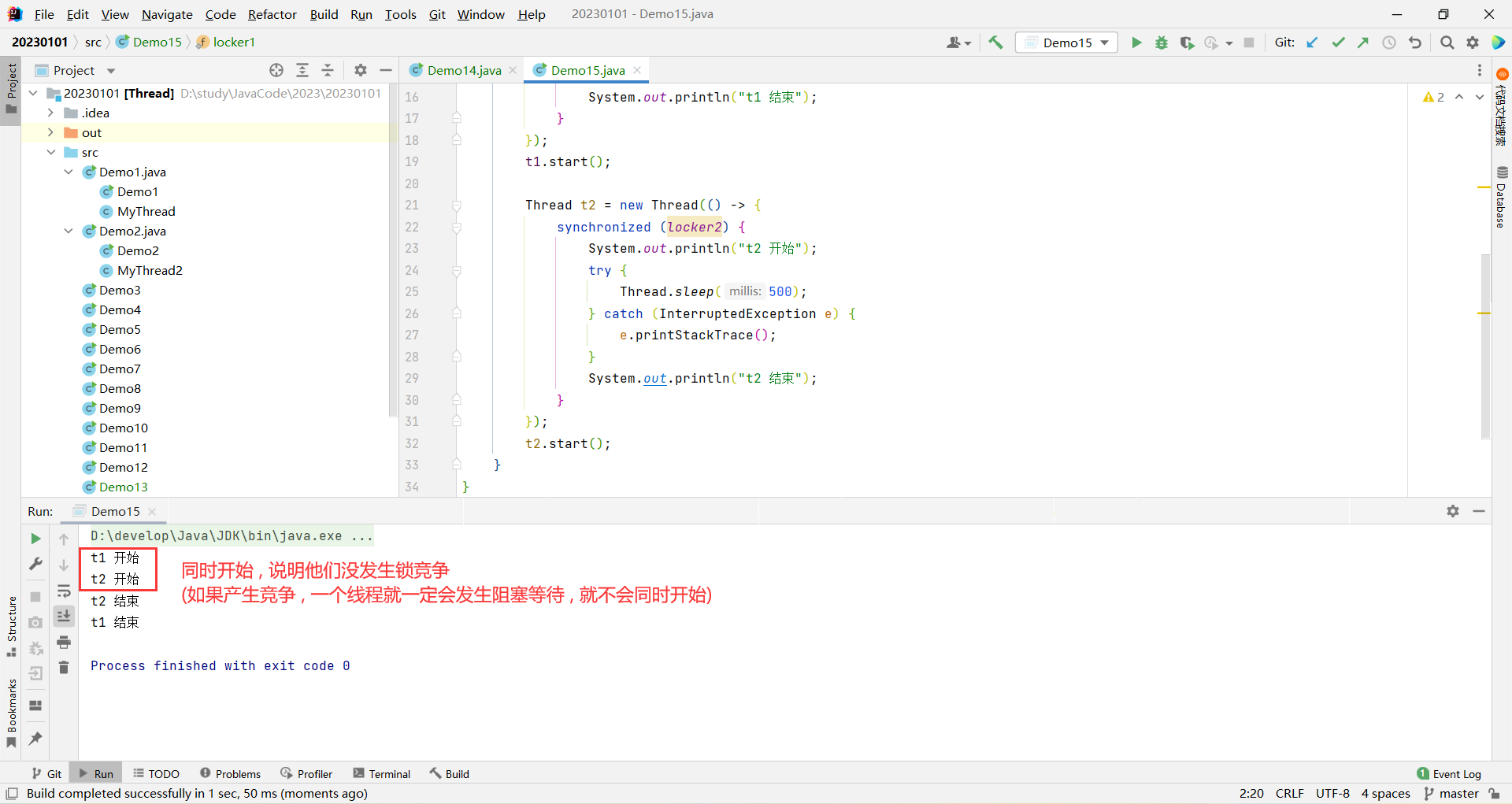This screenshot has width=1512, height=804.
Task: Open the Terminal tool window
Action: [382, 774]
